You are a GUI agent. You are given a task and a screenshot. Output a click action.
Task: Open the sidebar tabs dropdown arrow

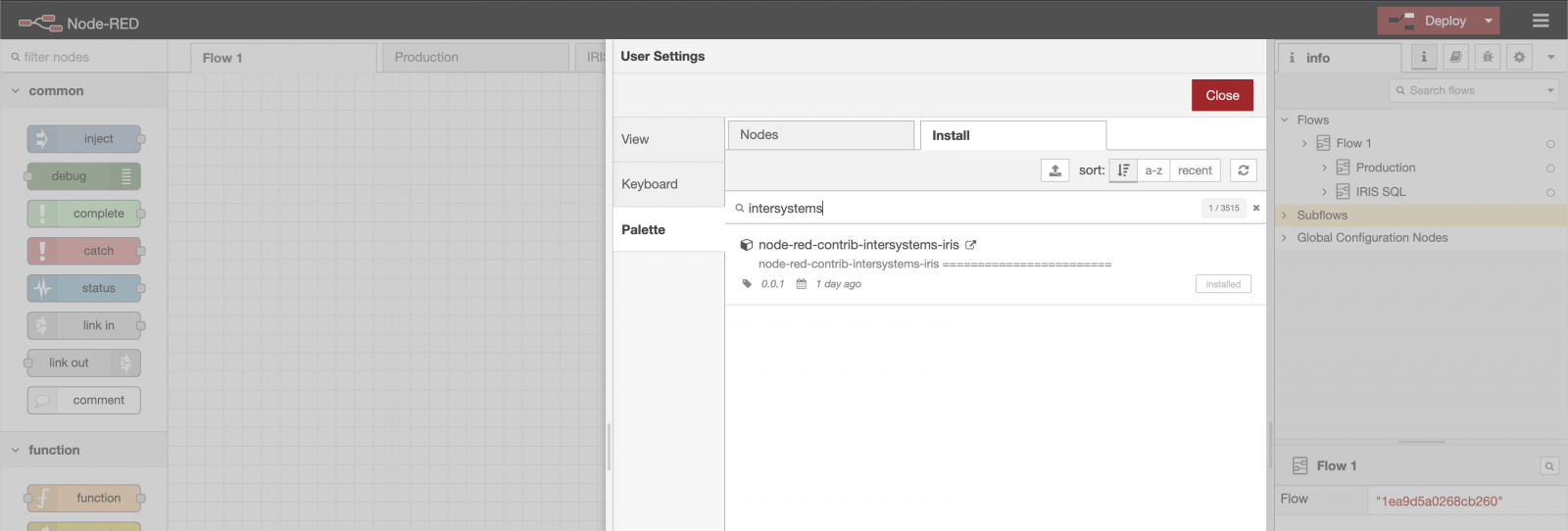coord(1550,57)
